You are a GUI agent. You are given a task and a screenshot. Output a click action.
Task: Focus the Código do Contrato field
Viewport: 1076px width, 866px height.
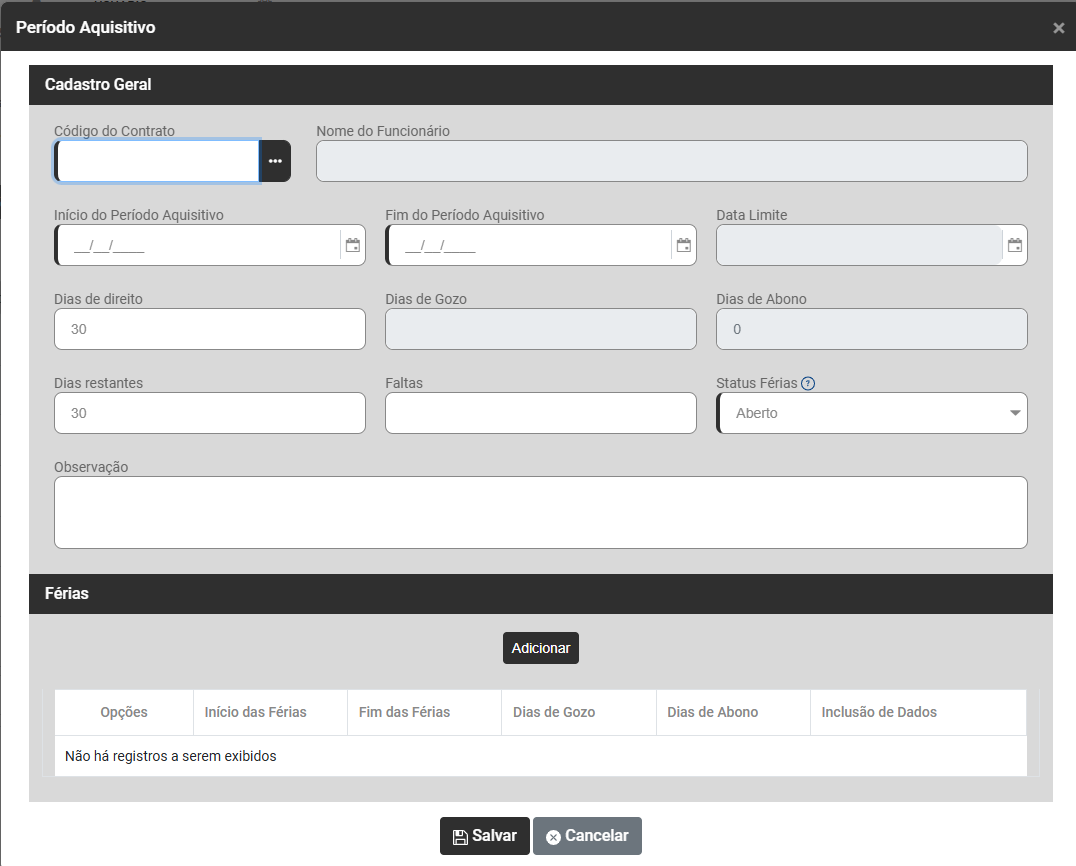tap(158, 161)
